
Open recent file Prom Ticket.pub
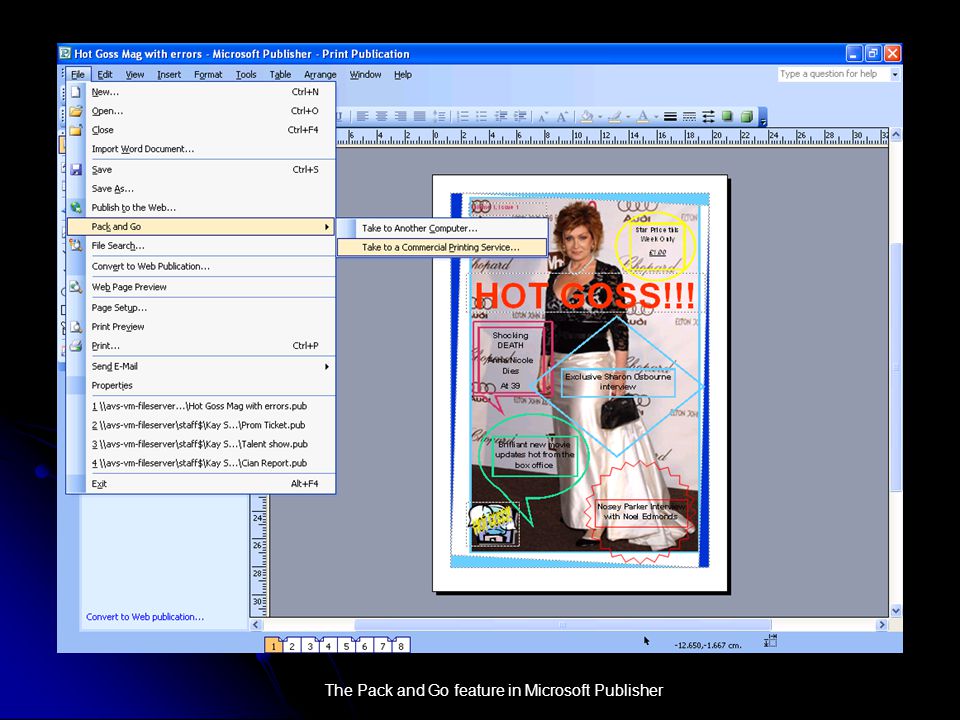(201, 425)
